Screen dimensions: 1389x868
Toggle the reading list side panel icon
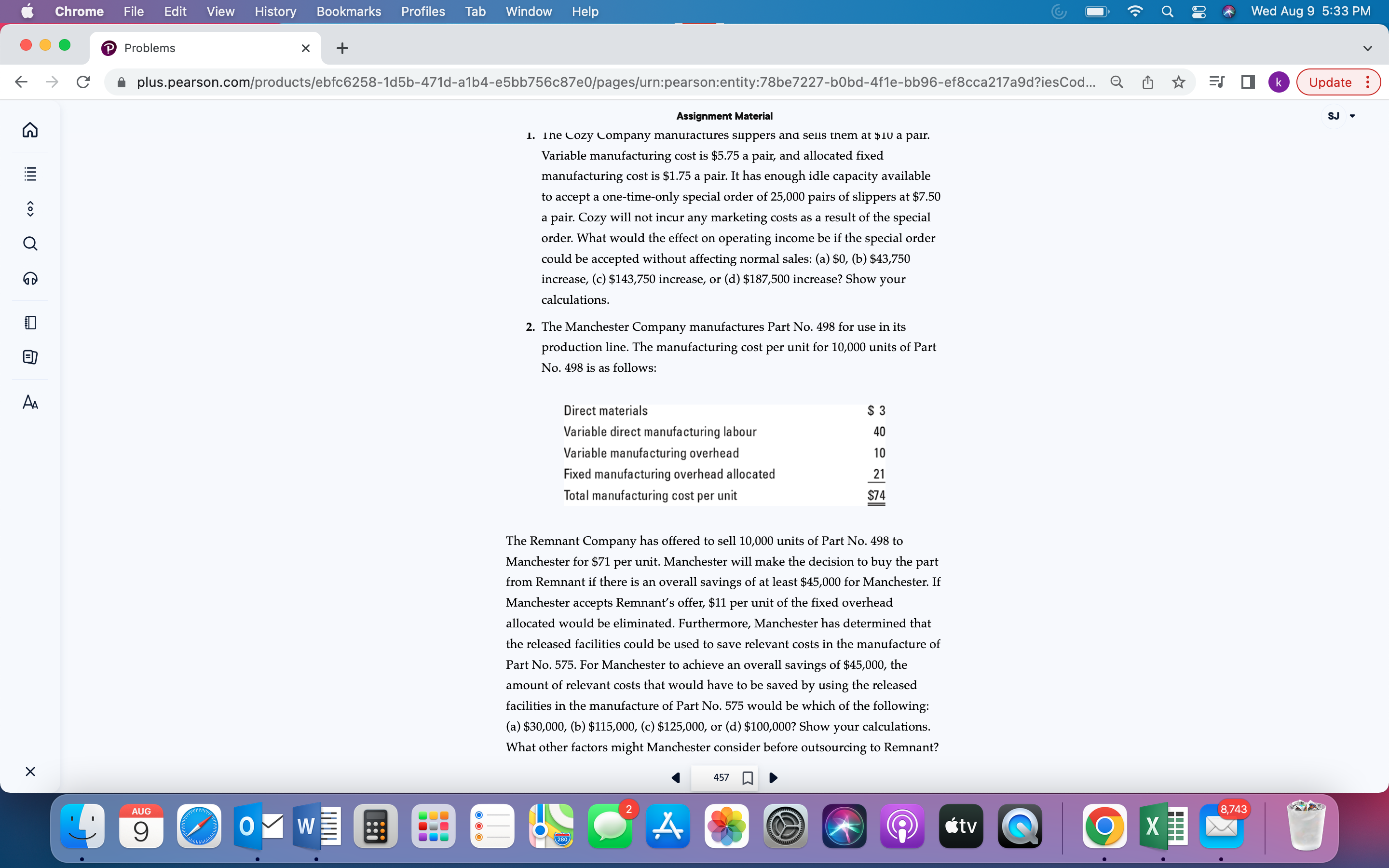(x=1216, y=82)
